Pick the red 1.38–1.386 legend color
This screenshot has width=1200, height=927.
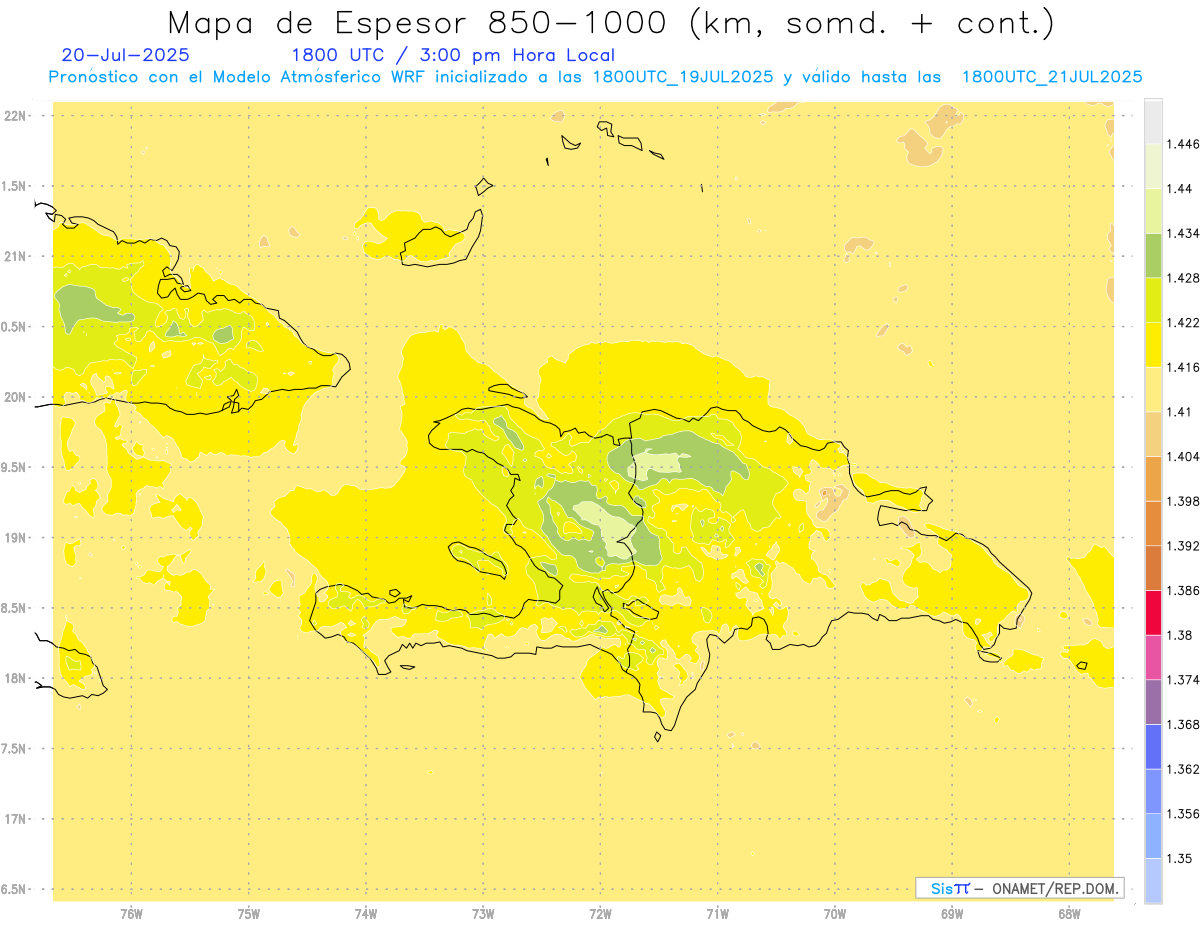pos(1153,612)
